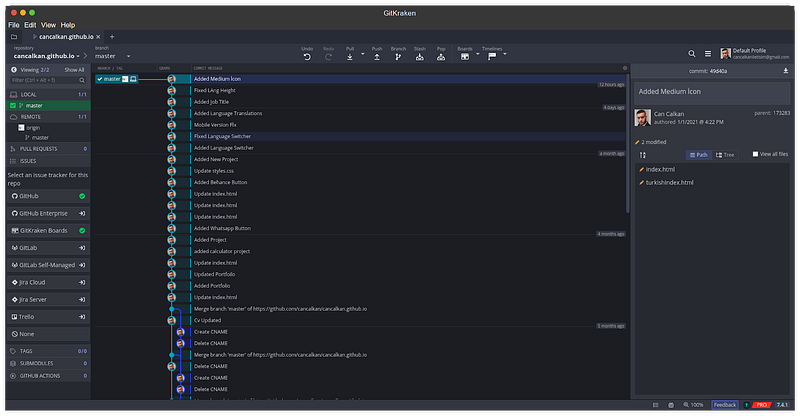Enable the View all files checkbox
The width and height of the screenshot is (800, 416).
click(756, 154)
